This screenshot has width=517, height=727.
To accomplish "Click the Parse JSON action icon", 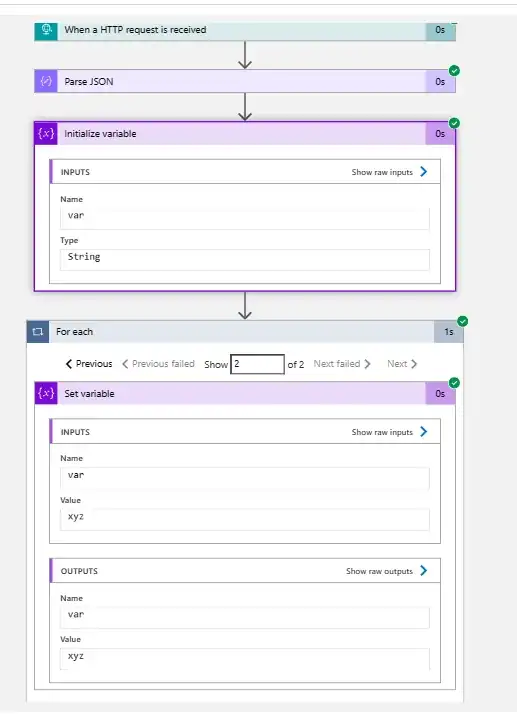I will [46, 82].
